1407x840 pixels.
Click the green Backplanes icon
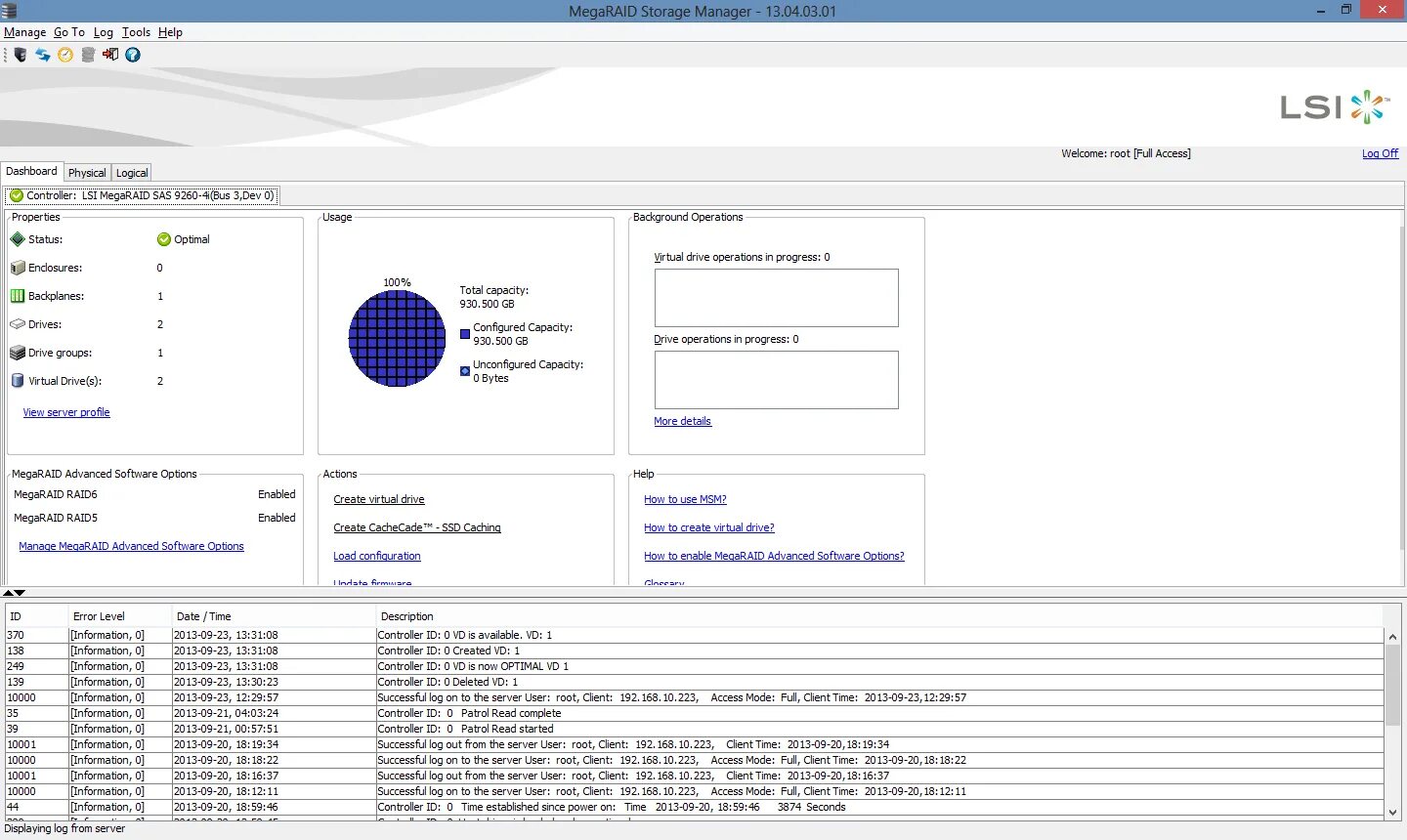(x=18, y=296)
